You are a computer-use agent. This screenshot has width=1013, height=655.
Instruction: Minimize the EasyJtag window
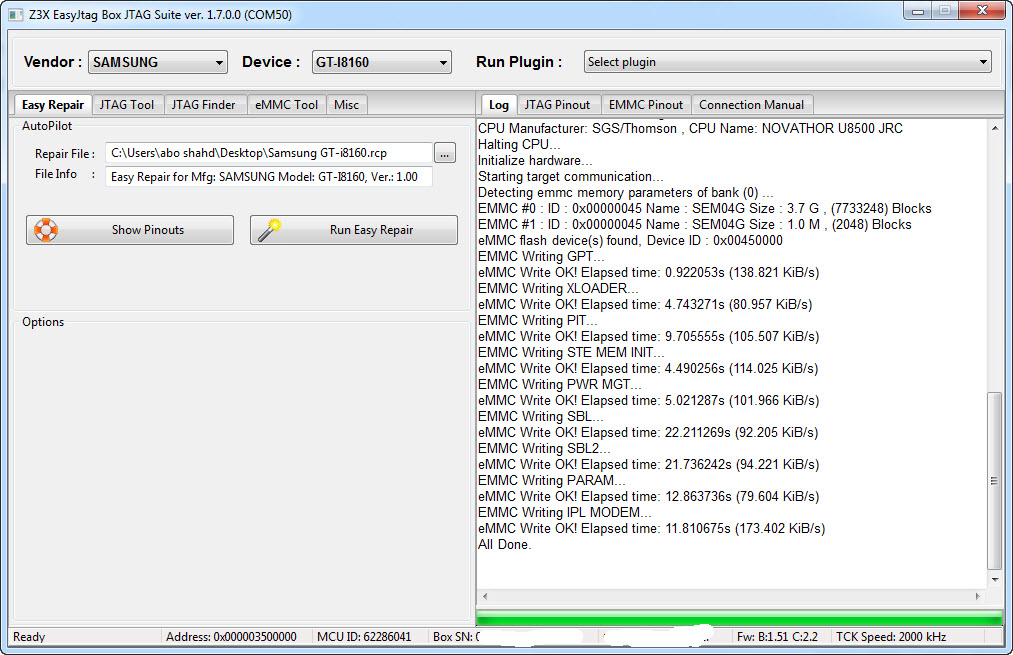[918, 11]
